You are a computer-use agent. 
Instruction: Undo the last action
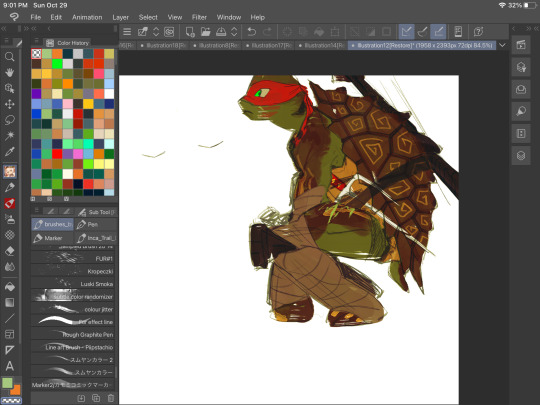(251, 32)
